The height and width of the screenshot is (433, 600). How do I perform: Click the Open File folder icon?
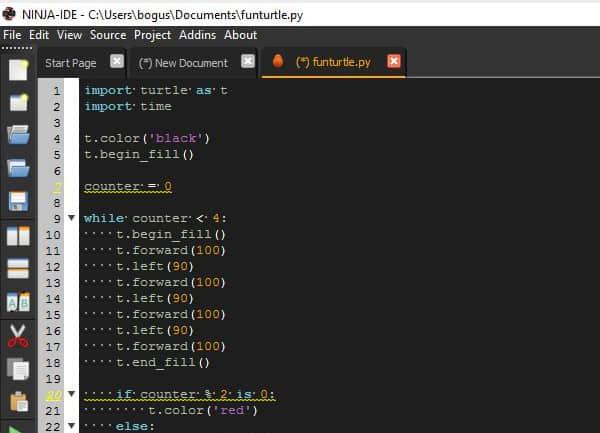18,135
